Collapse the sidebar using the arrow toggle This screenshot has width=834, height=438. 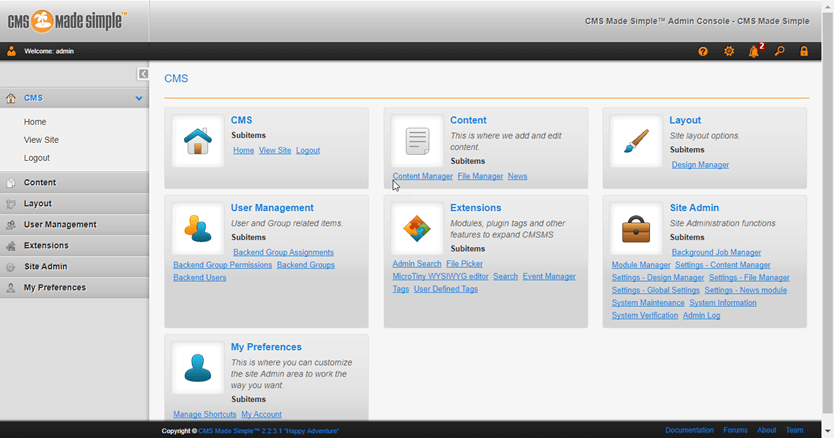click(143, 74)
